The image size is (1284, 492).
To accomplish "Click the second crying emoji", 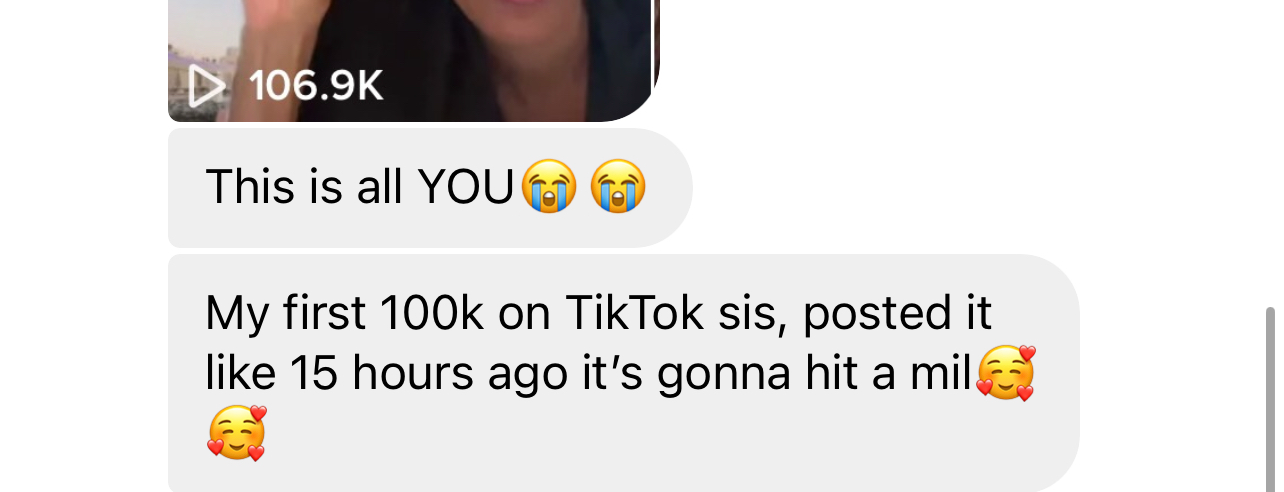I will 618,188.
